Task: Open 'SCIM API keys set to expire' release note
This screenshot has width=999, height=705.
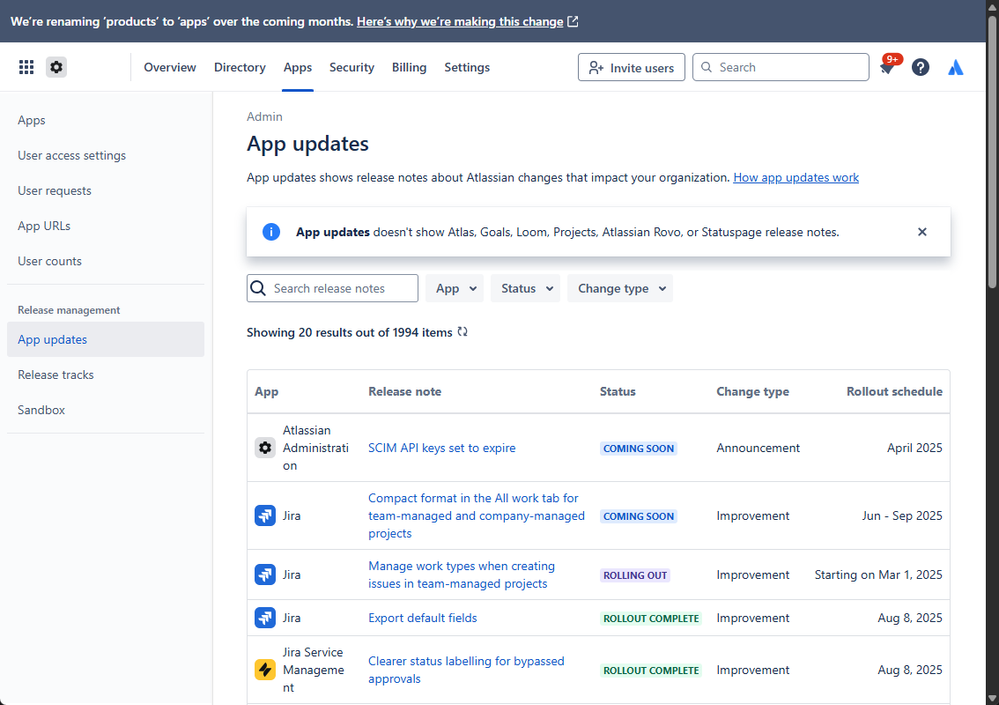Action: [x=442, y=448]
